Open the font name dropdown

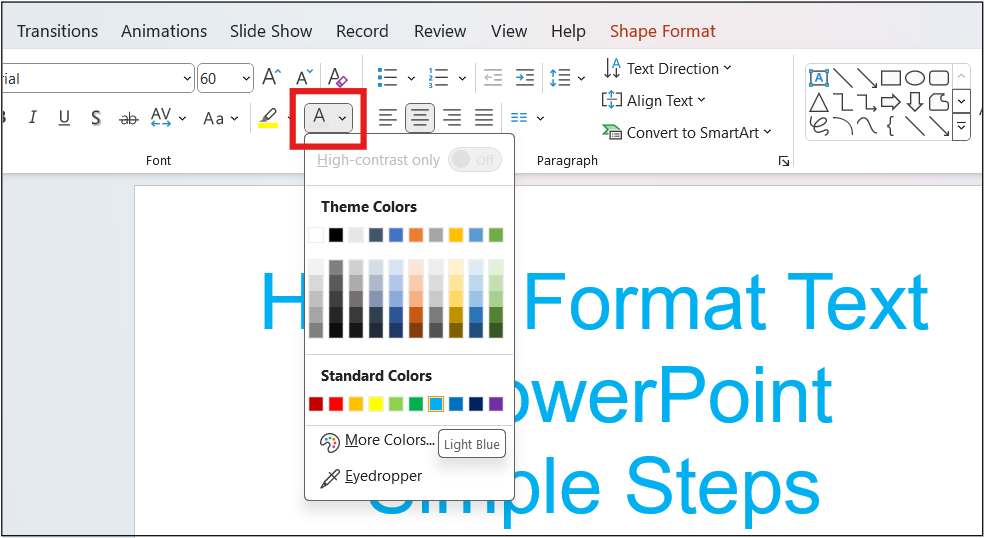point(186,78)
